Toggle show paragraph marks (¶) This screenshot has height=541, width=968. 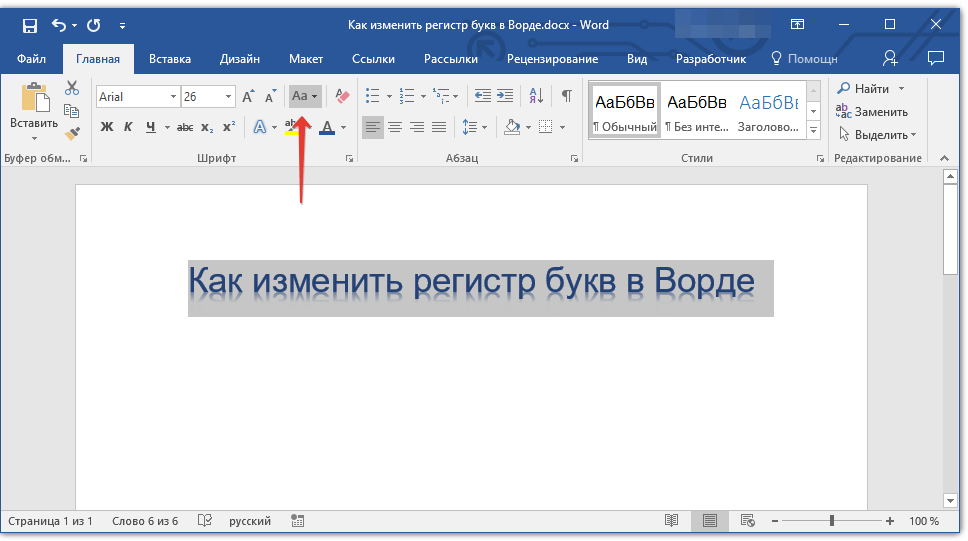click(566, 96)
